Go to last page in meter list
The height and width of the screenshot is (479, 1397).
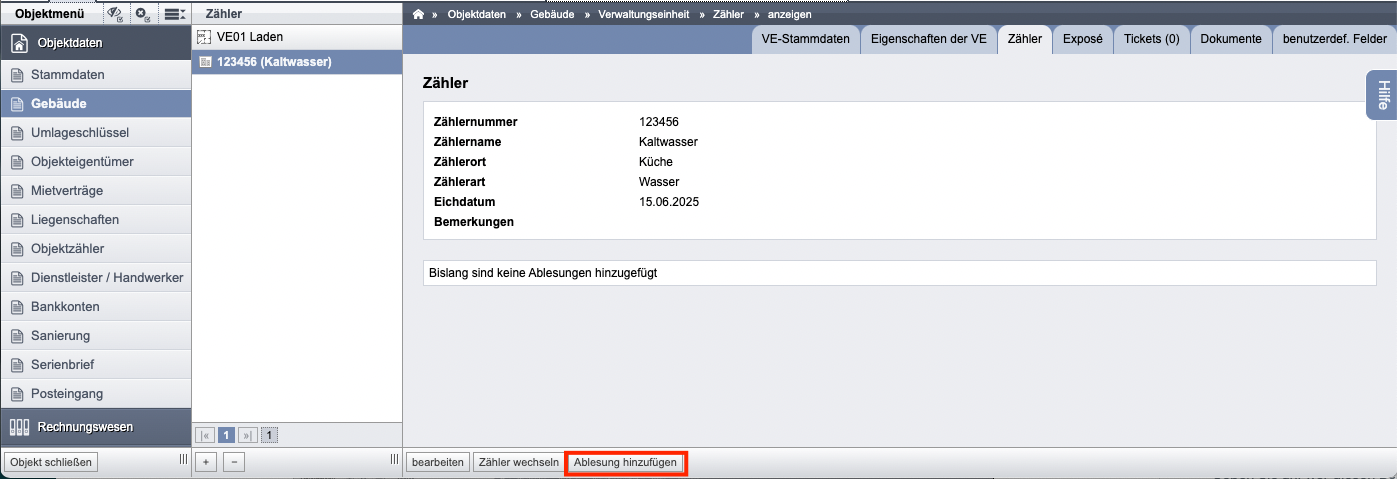tap(248, 435)
